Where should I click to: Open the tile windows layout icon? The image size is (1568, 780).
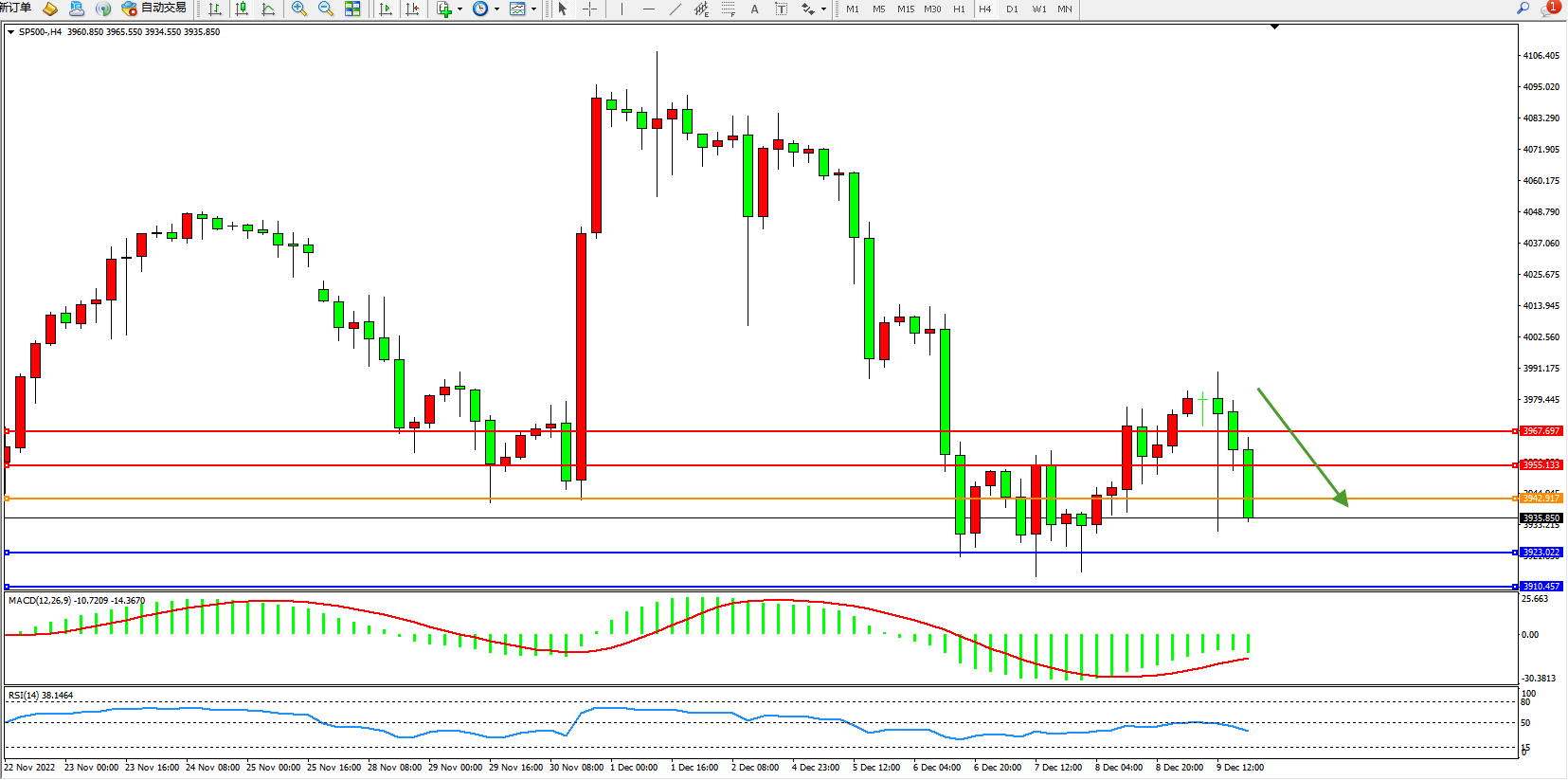(x=352, y=9)
